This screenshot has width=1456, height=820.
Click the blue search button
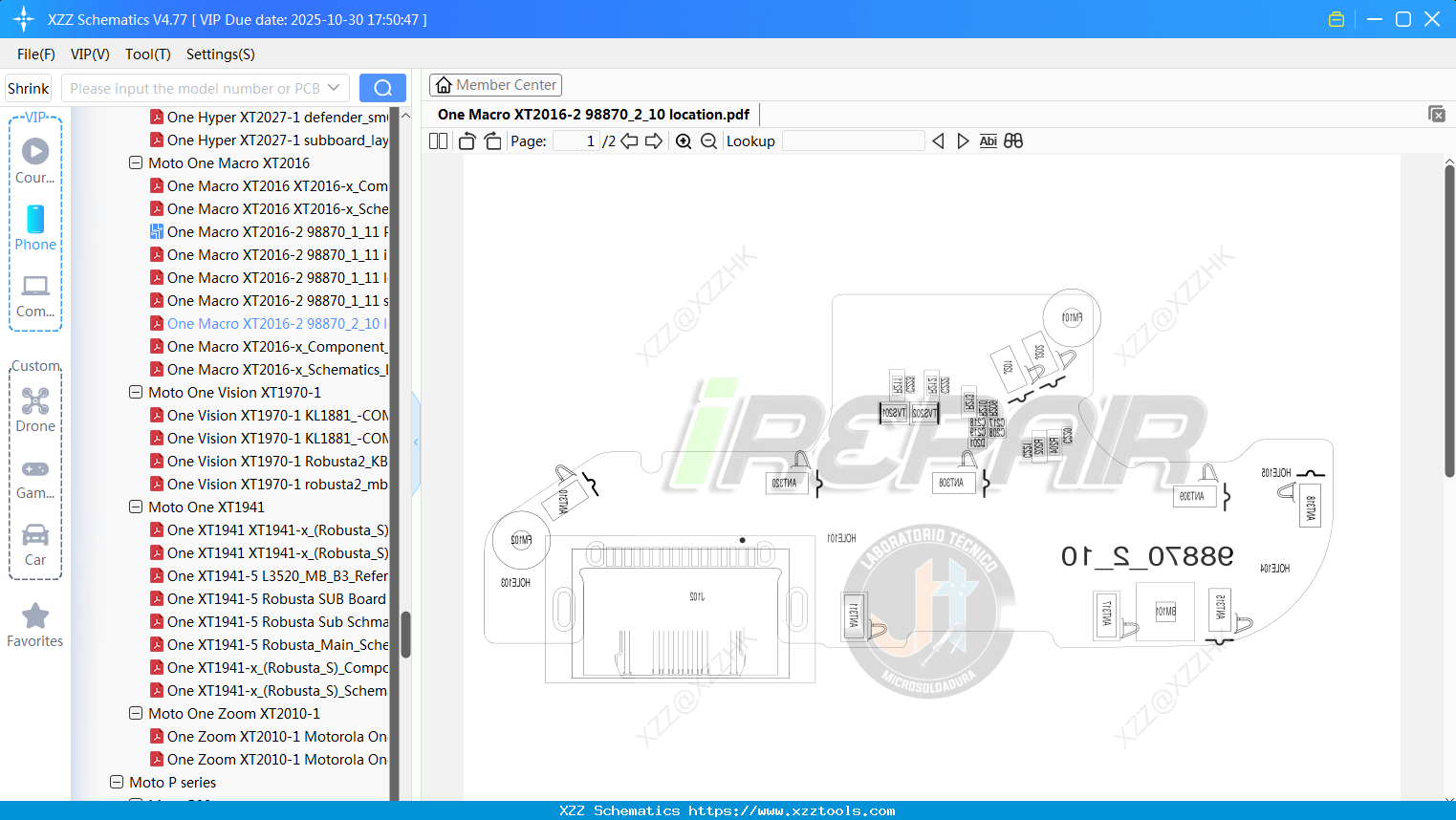pos(382,88)
